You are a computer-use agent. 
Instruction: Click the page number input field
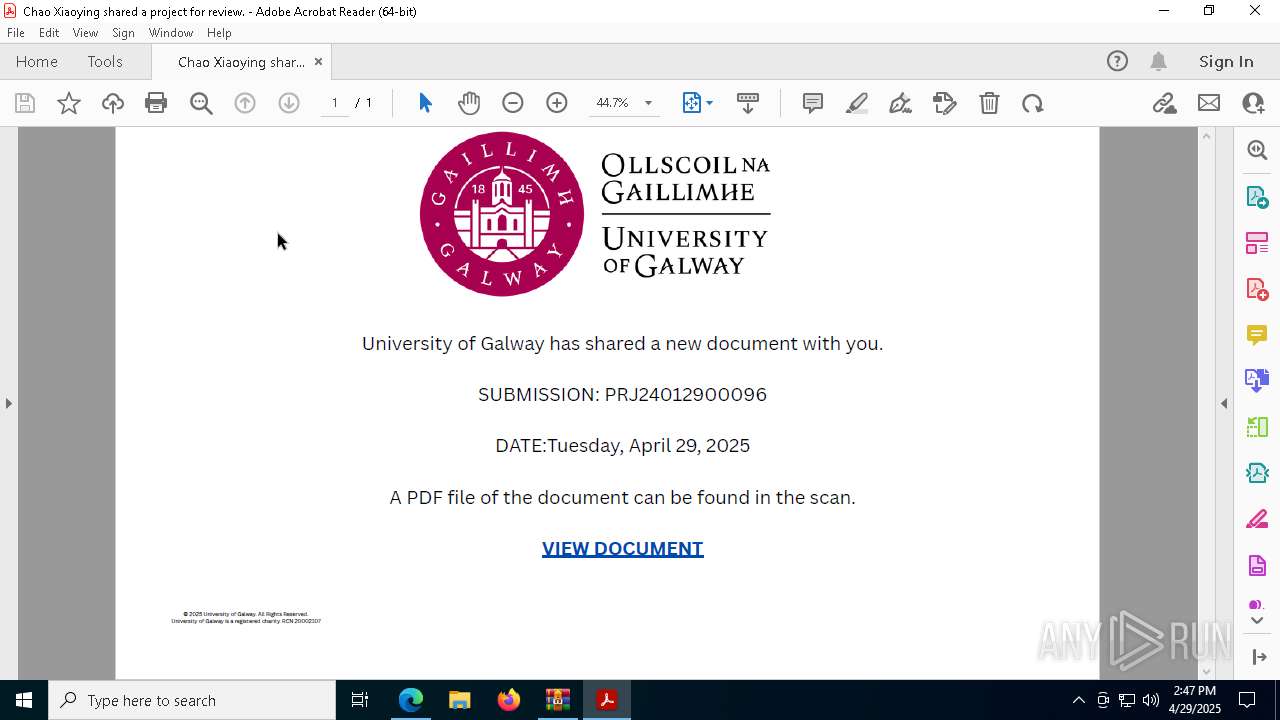(334, 103)
